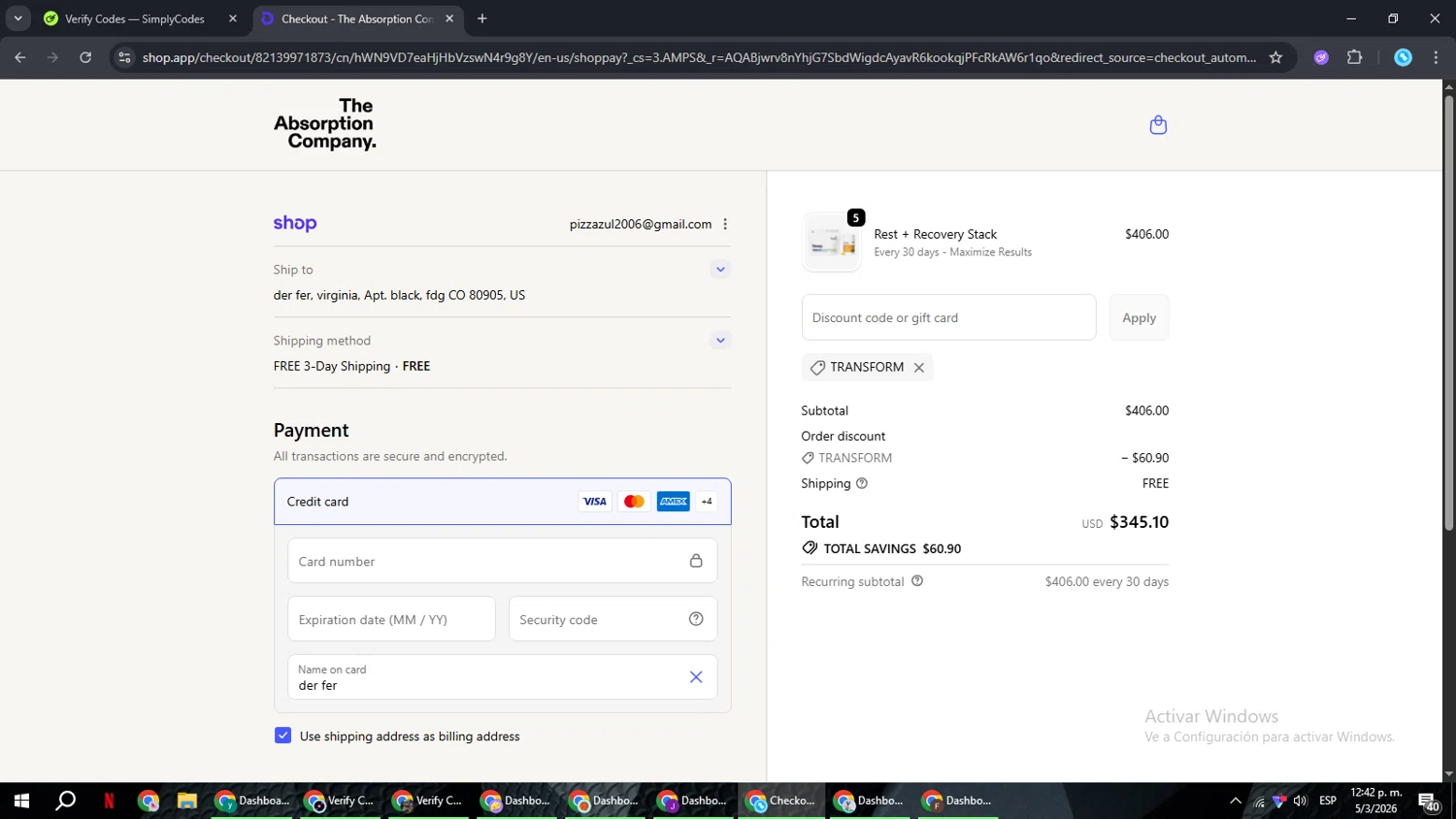Clear the Name on card field

[696, 677]
